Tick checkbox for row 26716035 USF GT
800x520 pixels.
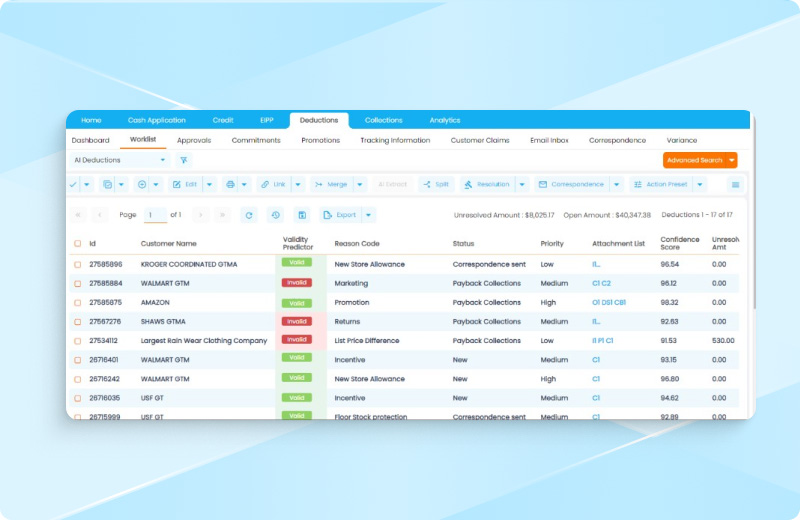(x=78, y=398)
